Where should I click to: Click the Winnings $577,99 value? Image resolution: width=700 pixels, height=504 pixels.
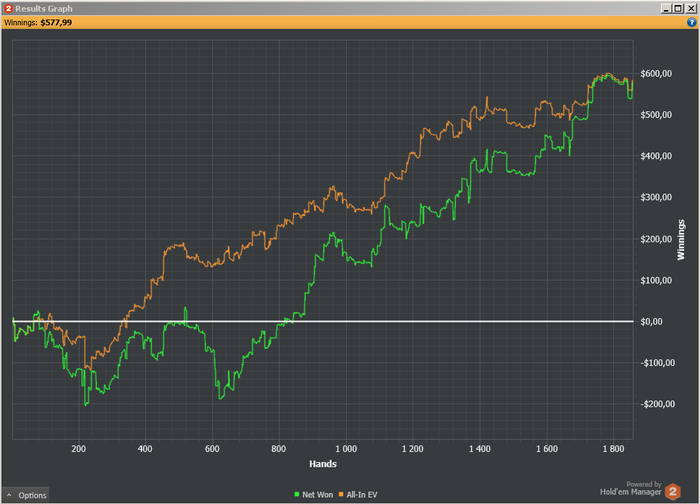56,23
